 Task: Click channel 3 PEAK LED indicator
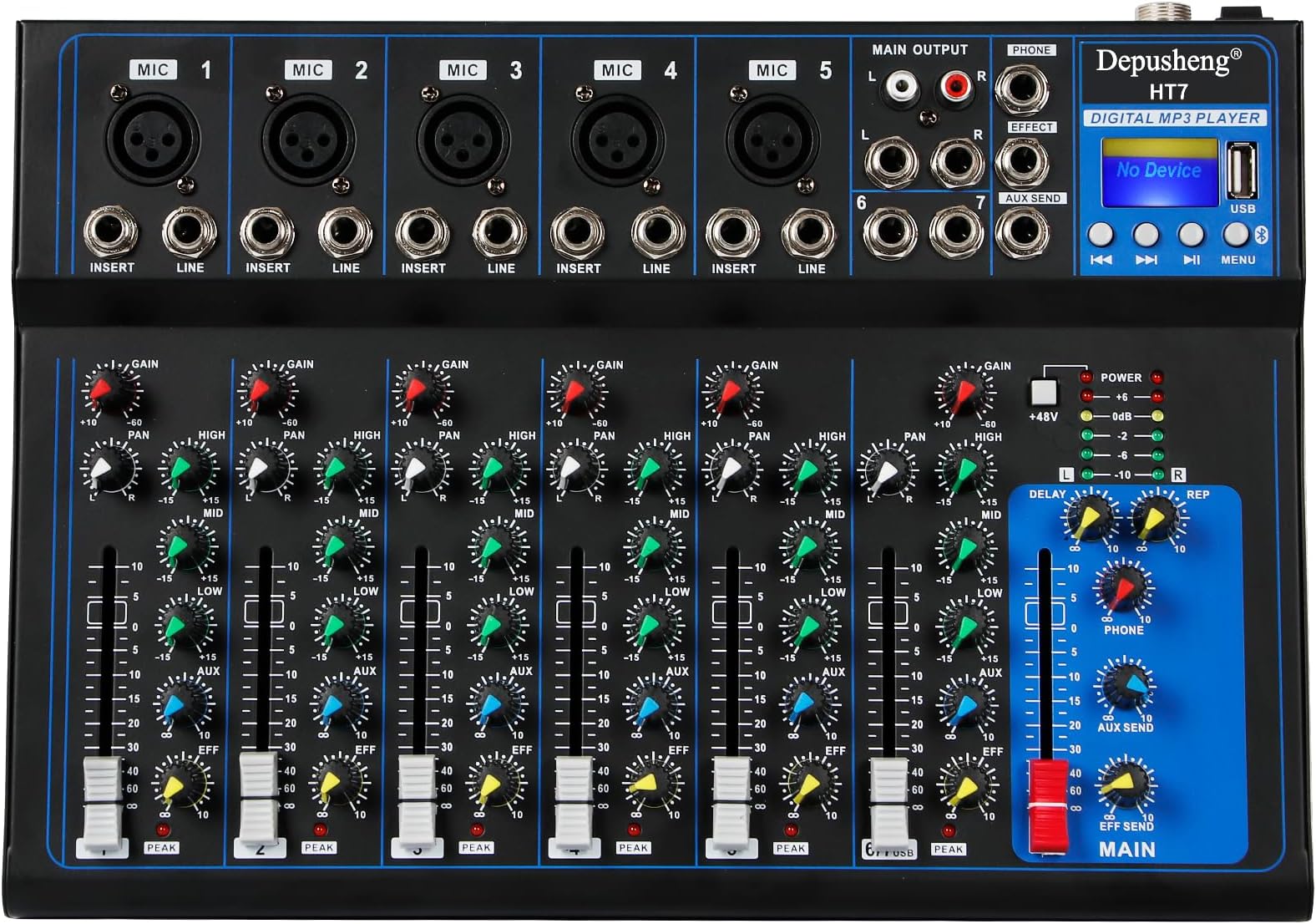[477, 830]
